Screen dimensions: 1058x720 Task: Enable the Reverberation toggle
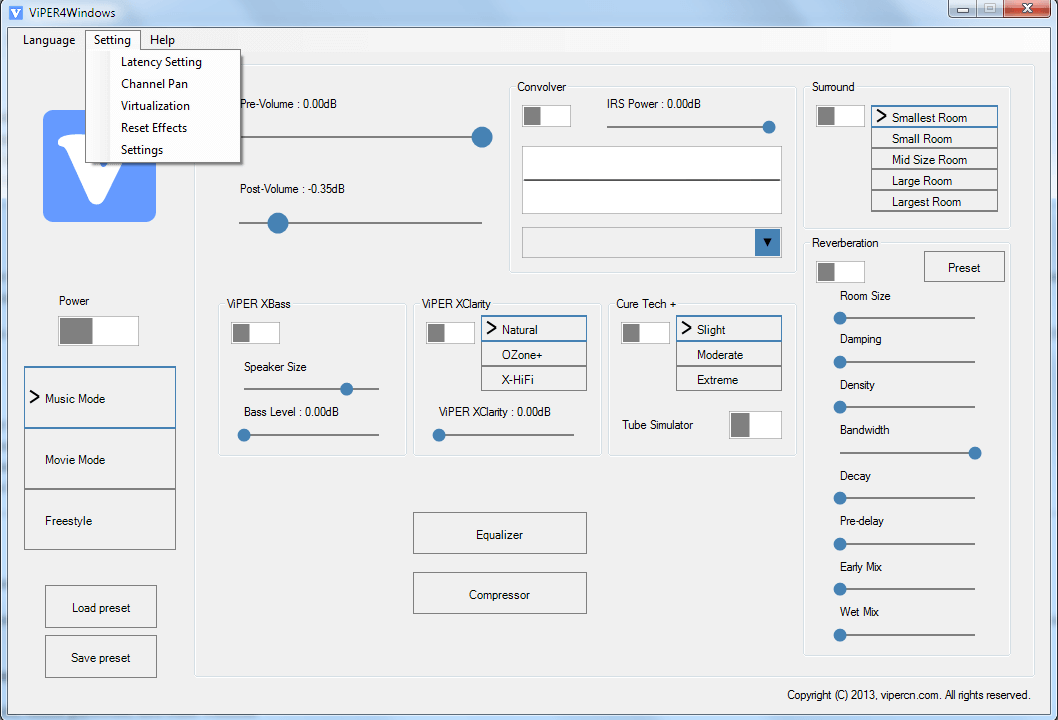(840, 272)
